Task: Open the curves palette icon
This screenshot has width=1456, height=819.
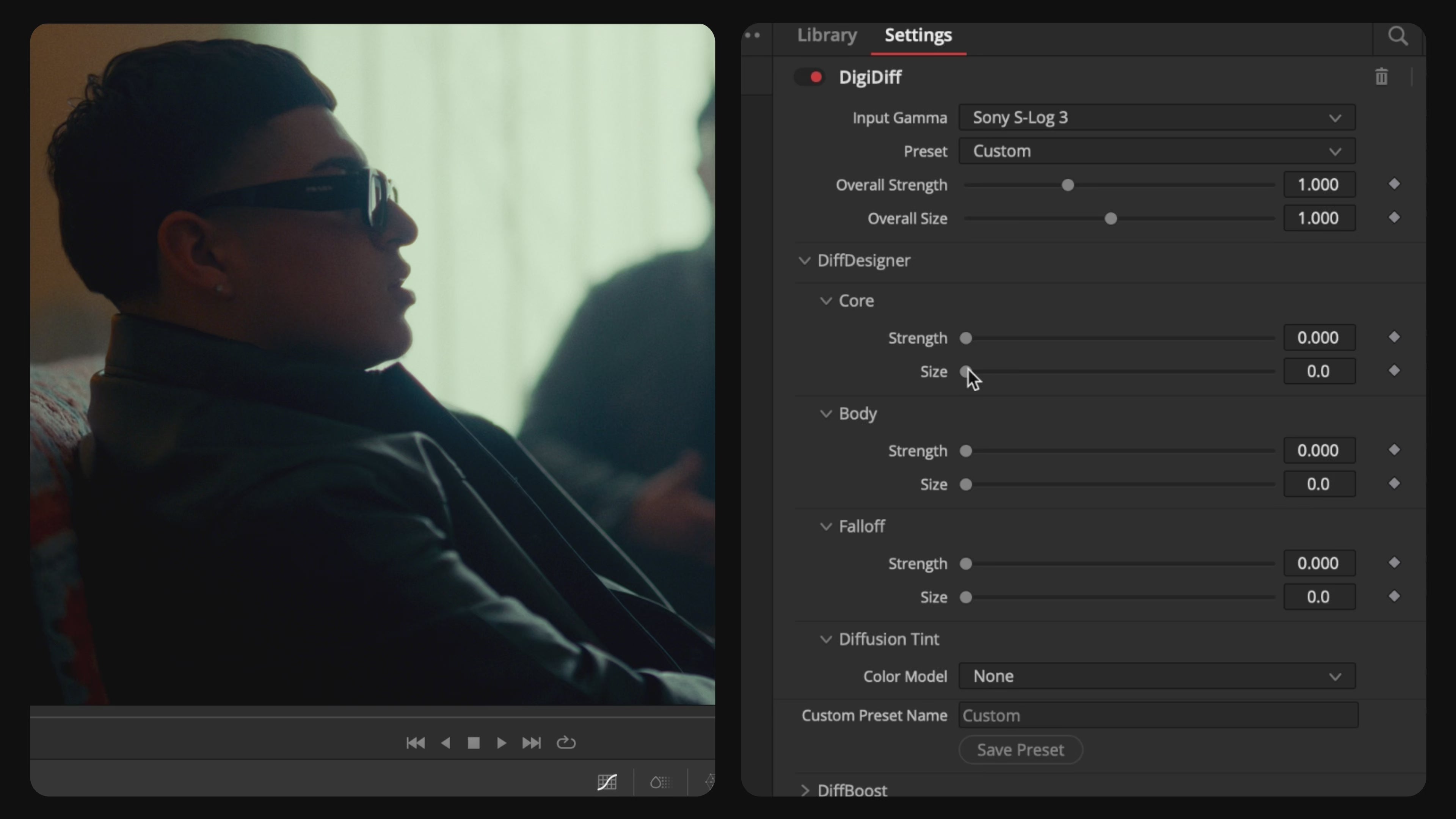Action: [607, 782]
